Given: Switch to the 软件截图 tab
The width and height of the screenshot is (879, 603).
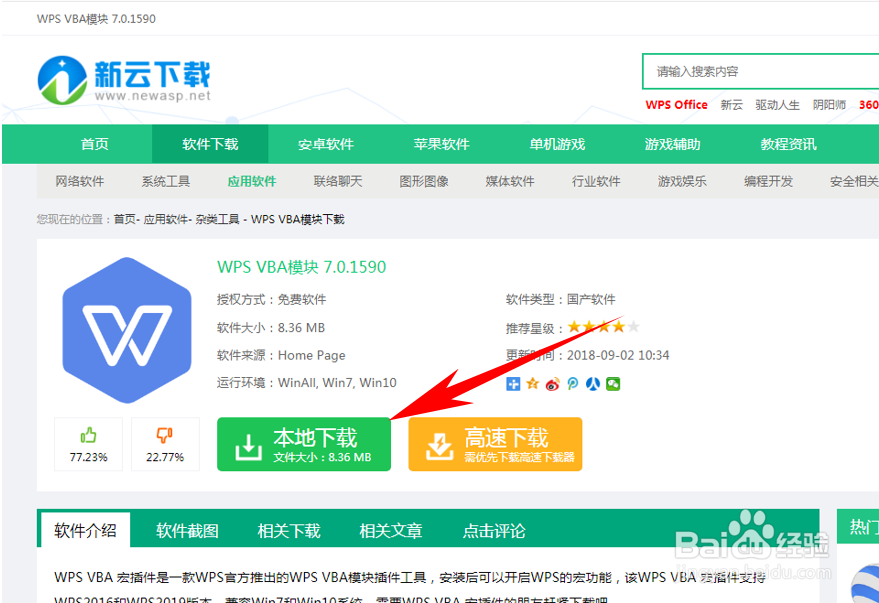Looking at the screenshot, I should (x=187, y=530).
